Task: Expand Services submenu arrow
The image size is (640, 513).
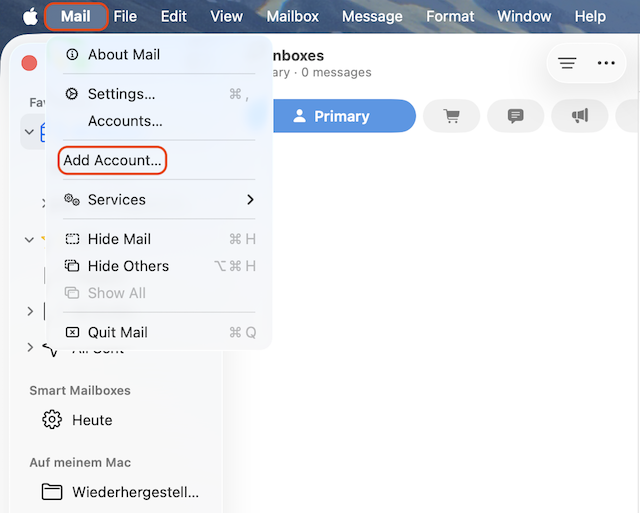Action: click(250, 200)
